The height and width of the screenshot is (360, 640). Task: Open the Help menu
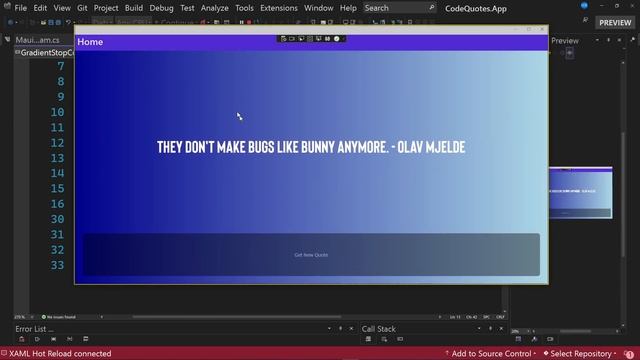[x=348, y=8]
